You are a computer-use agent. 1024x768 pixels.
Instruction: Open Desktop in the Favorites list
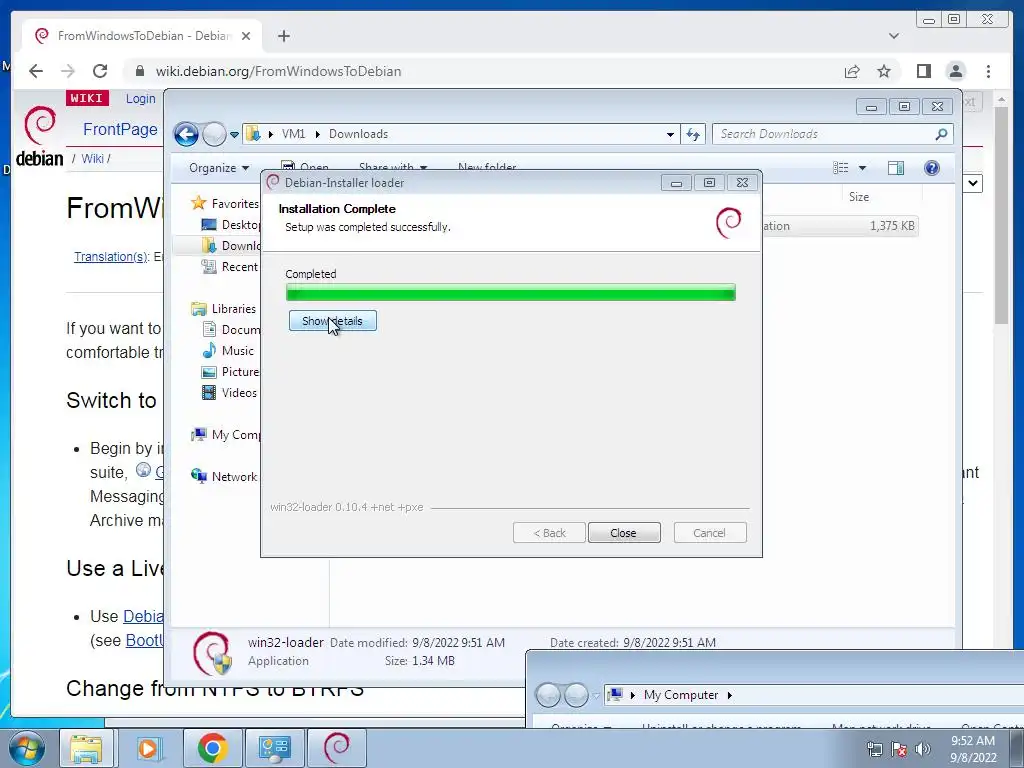(231, 225)
